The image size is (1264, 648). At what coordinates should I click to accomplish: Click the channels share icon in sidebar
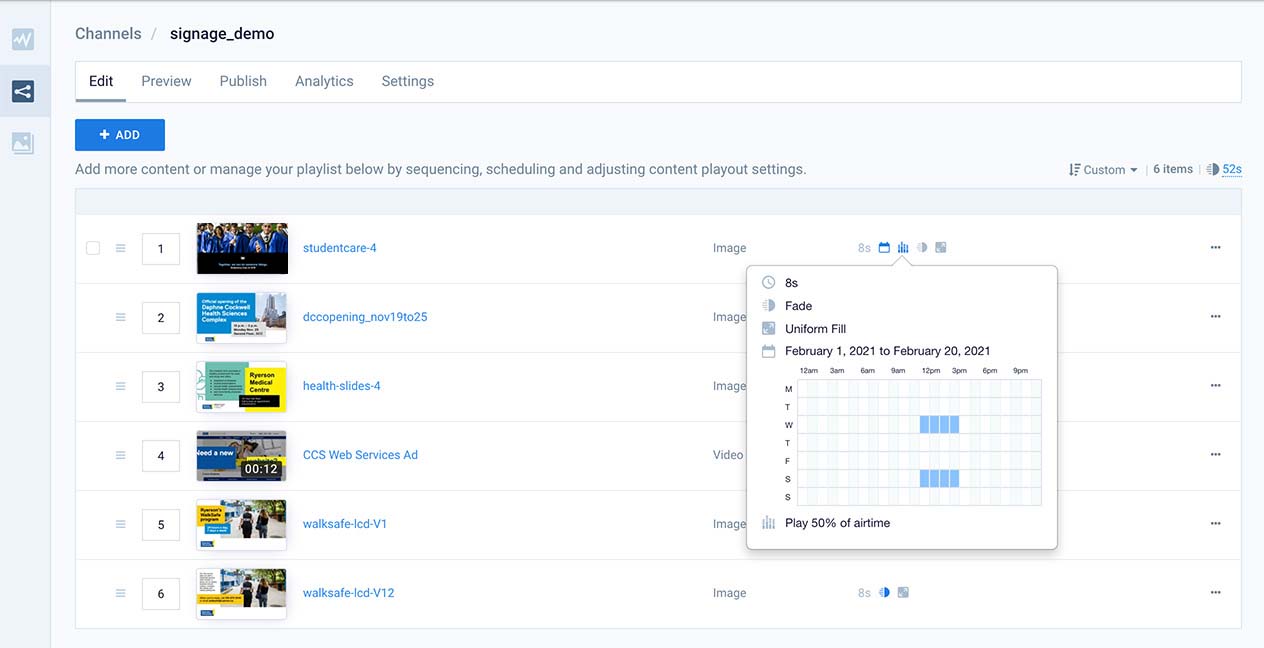click(x=23, y=92)
